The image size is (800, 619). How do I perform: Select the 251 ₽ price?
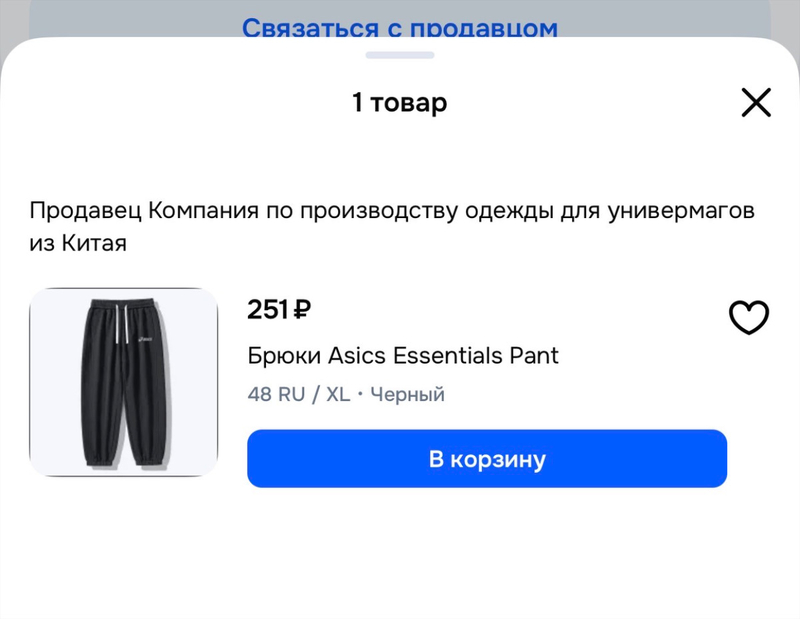coord(279,309)
